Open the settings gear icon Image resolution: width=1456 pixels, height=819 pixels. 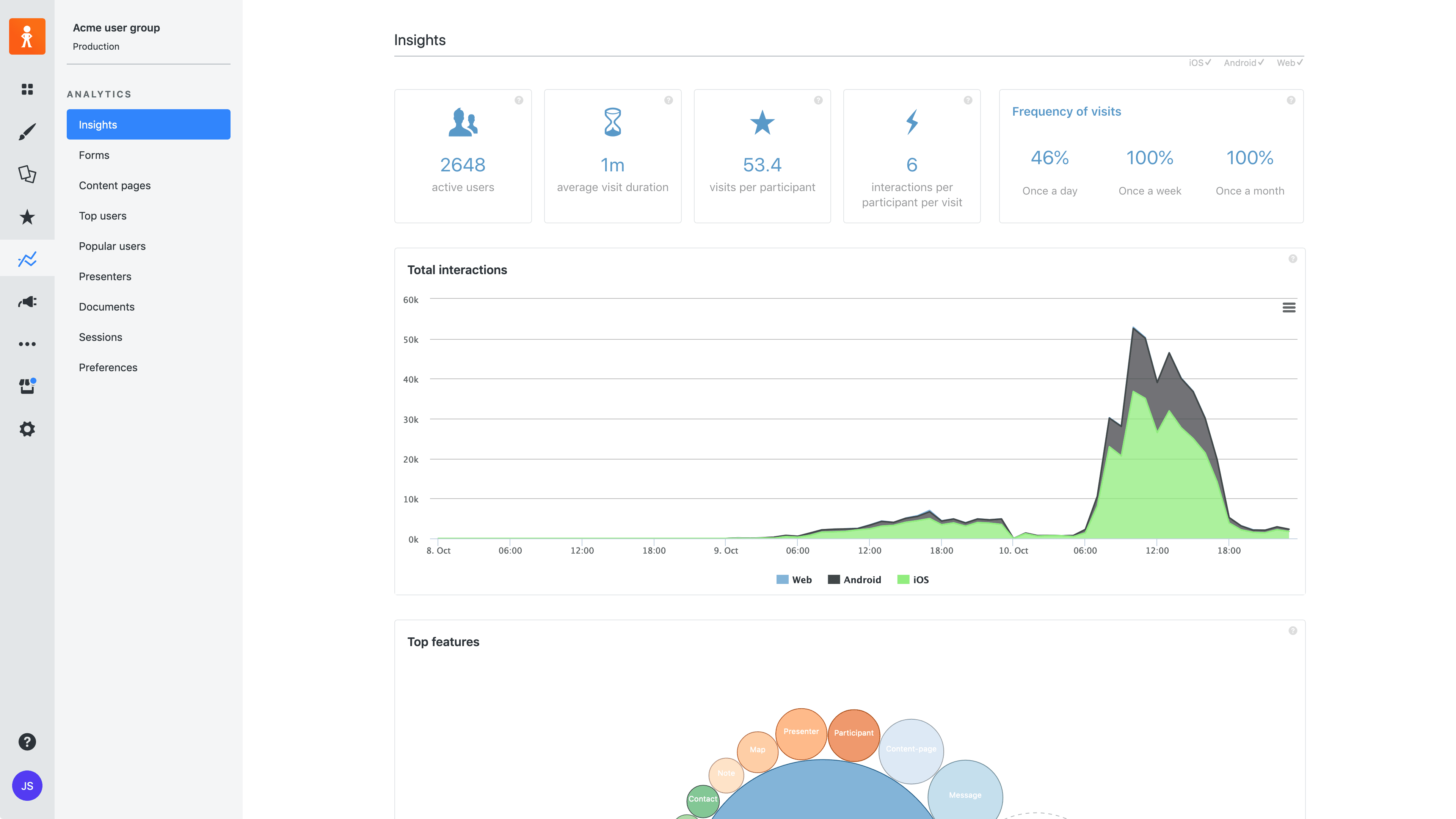coord(27,429)
